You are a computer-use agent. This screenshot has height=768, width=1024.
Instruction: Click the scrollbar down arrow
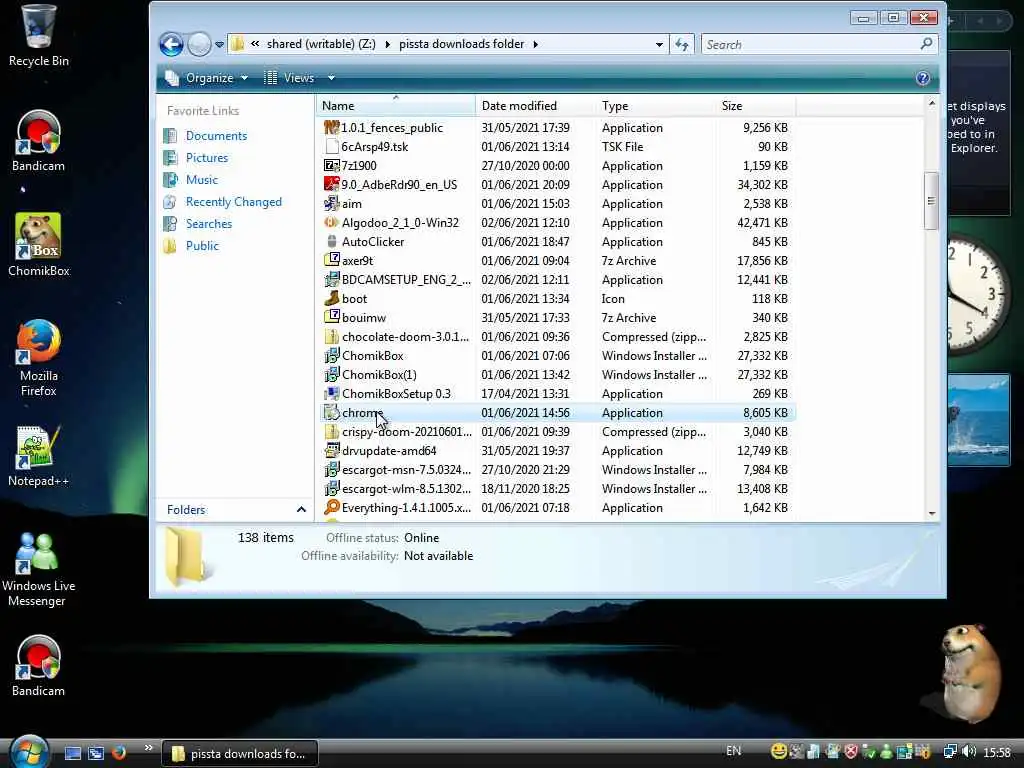(x=932, y=513)
